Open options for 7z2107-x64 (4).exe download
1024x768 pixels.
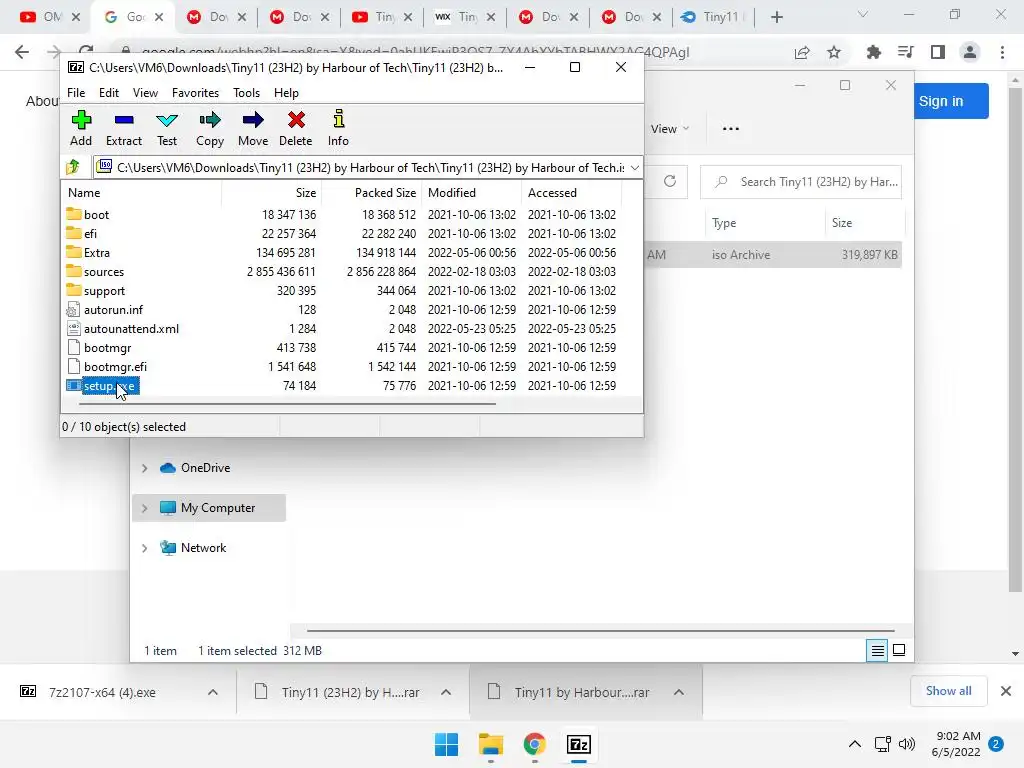(x=213, y=692)
